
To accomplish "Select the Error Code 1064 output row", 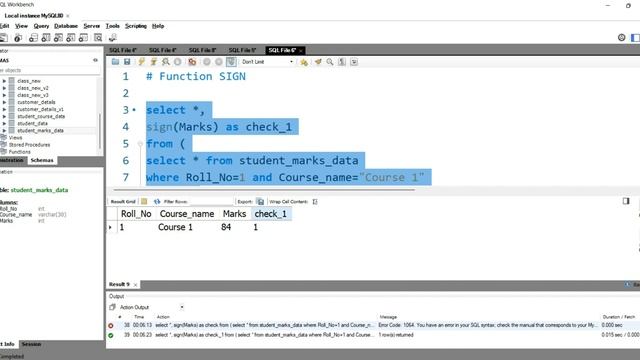I will (x=373, y=325).
